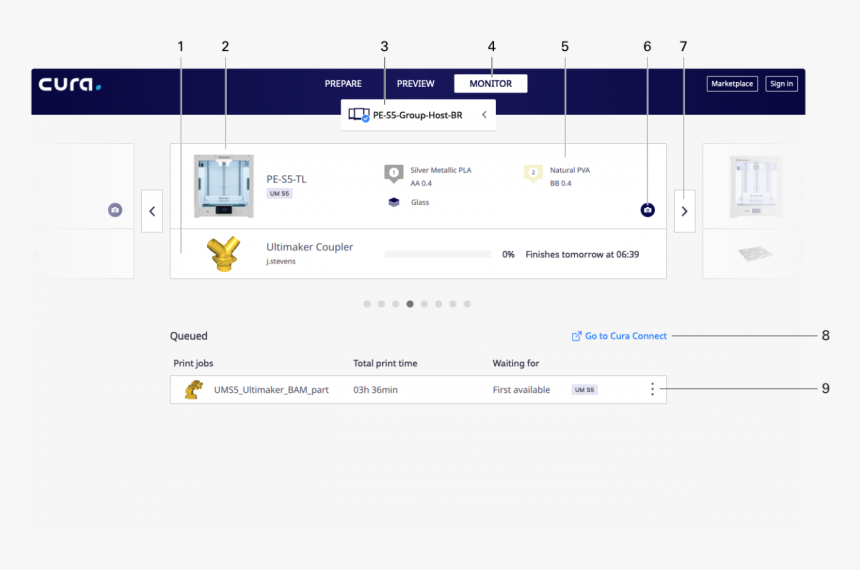Click the Natural PVA material label
The width and height of the screenshot is (860, 570).
[x=570, y=170]
